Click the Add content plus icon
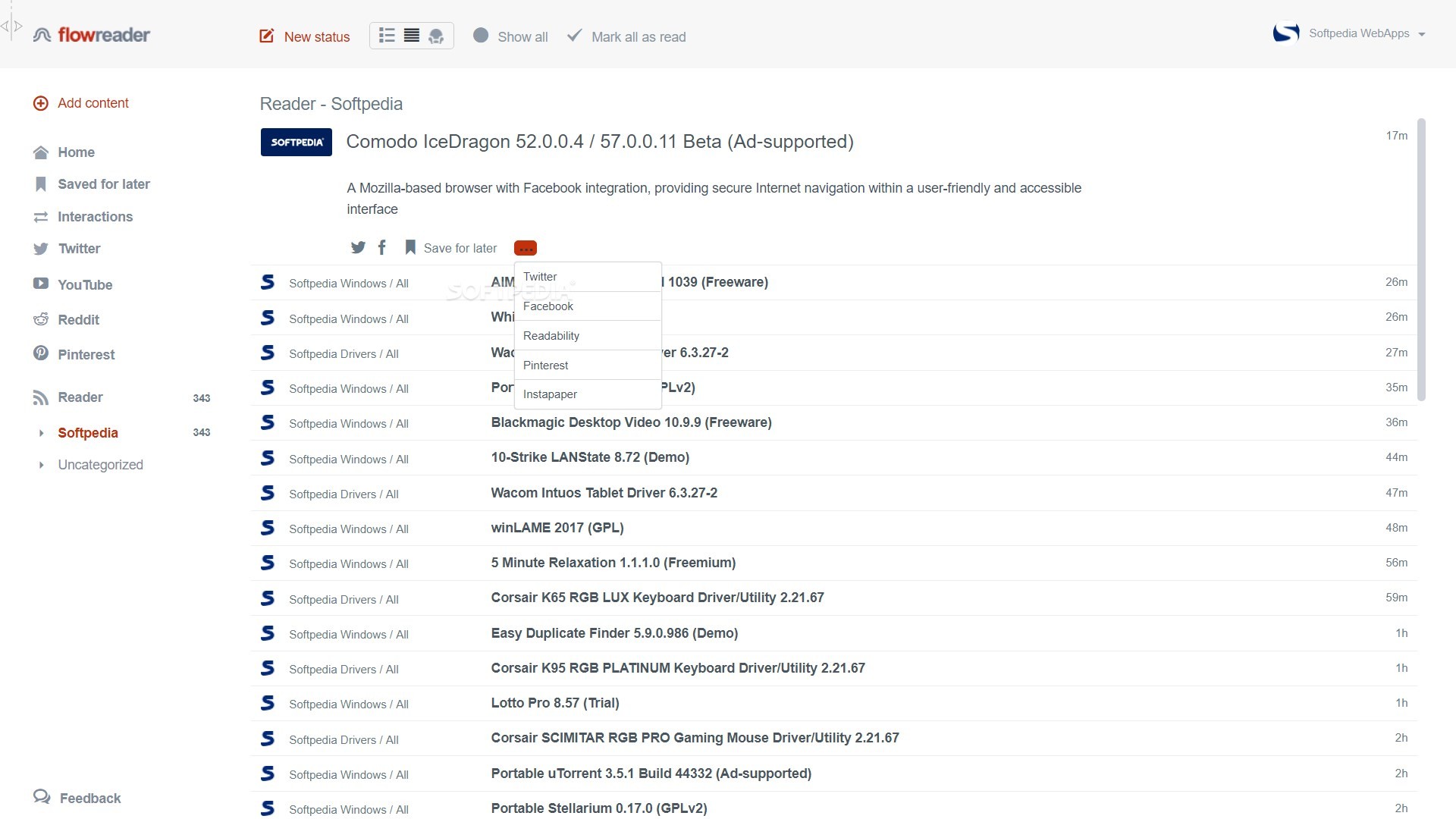Viewport: 1456px width, 819px height. 41,103
